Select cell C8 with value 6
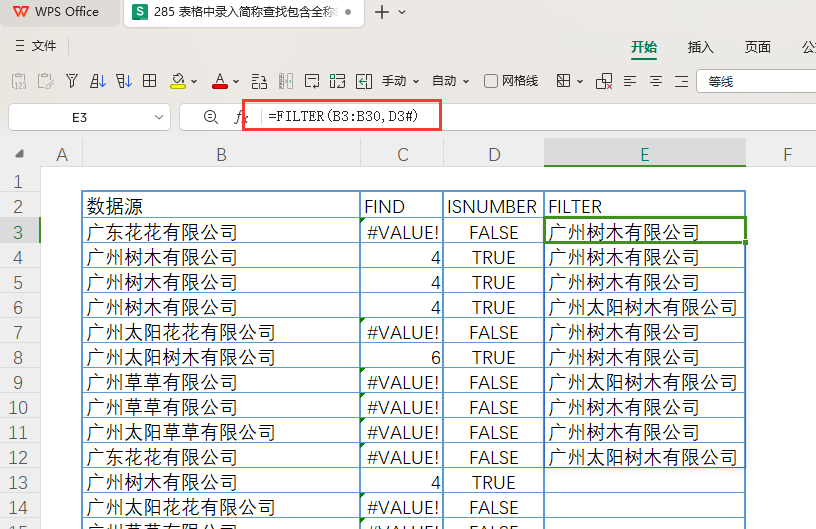Viewport: 816px width, 529px height. (x=401, y=357)
